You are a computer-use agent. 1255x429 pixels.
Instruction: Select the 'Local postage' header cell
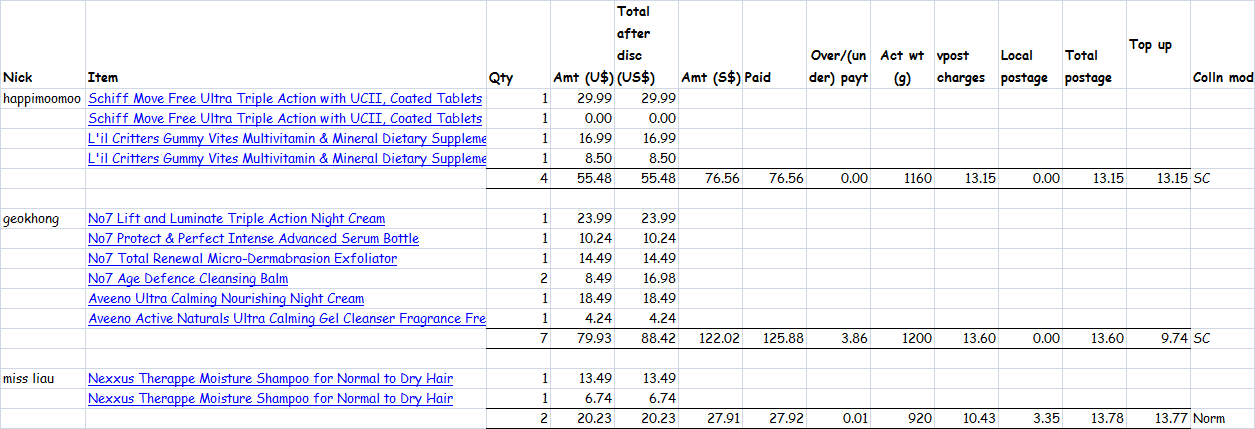point(1030,45)
